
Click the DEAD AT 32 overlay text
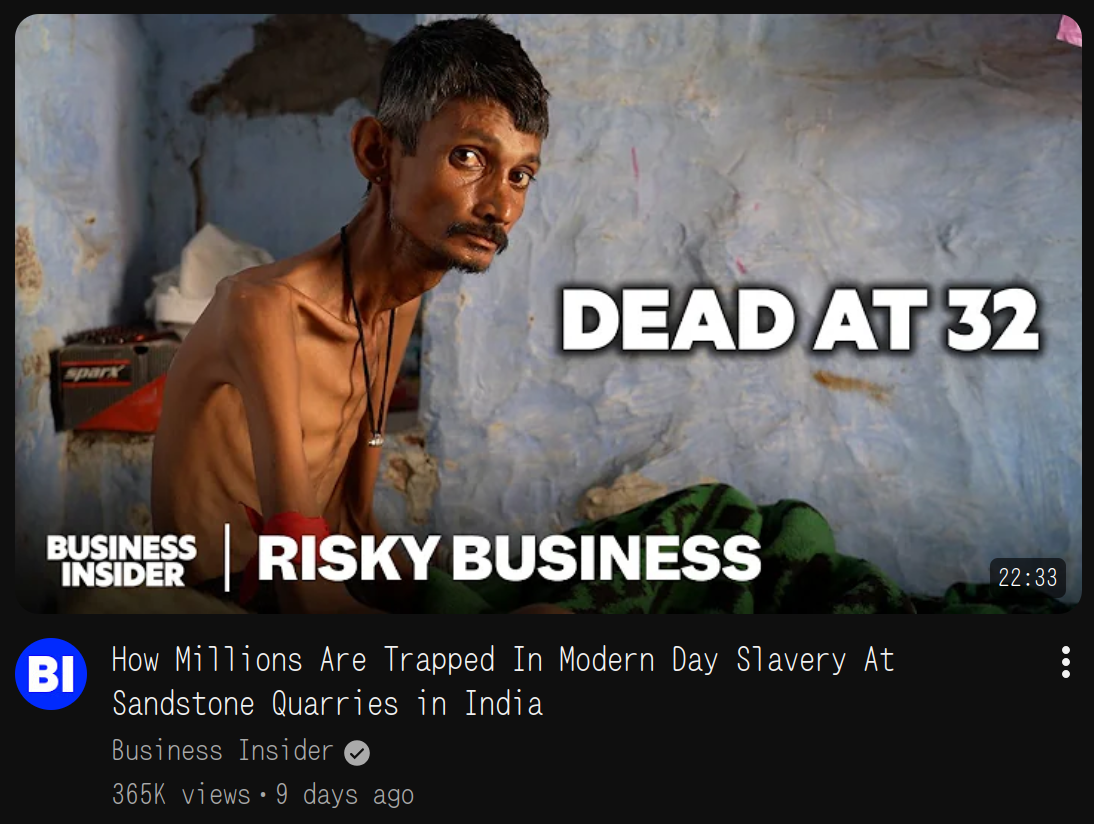[x=800, y=320]
